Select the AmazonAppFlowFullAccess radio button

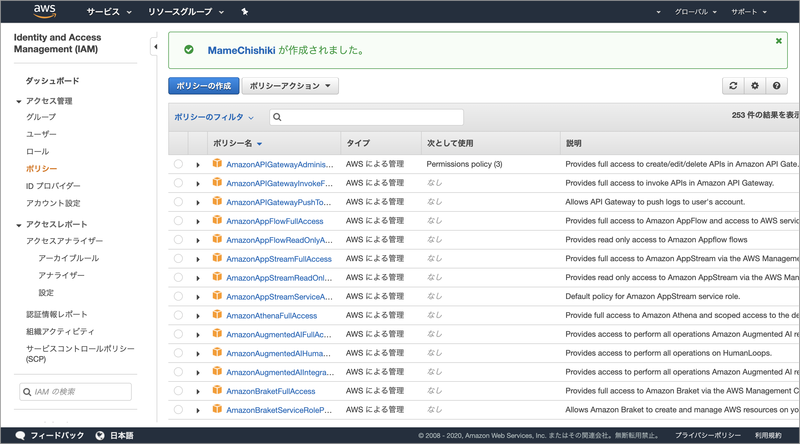[x=178, y=220]
